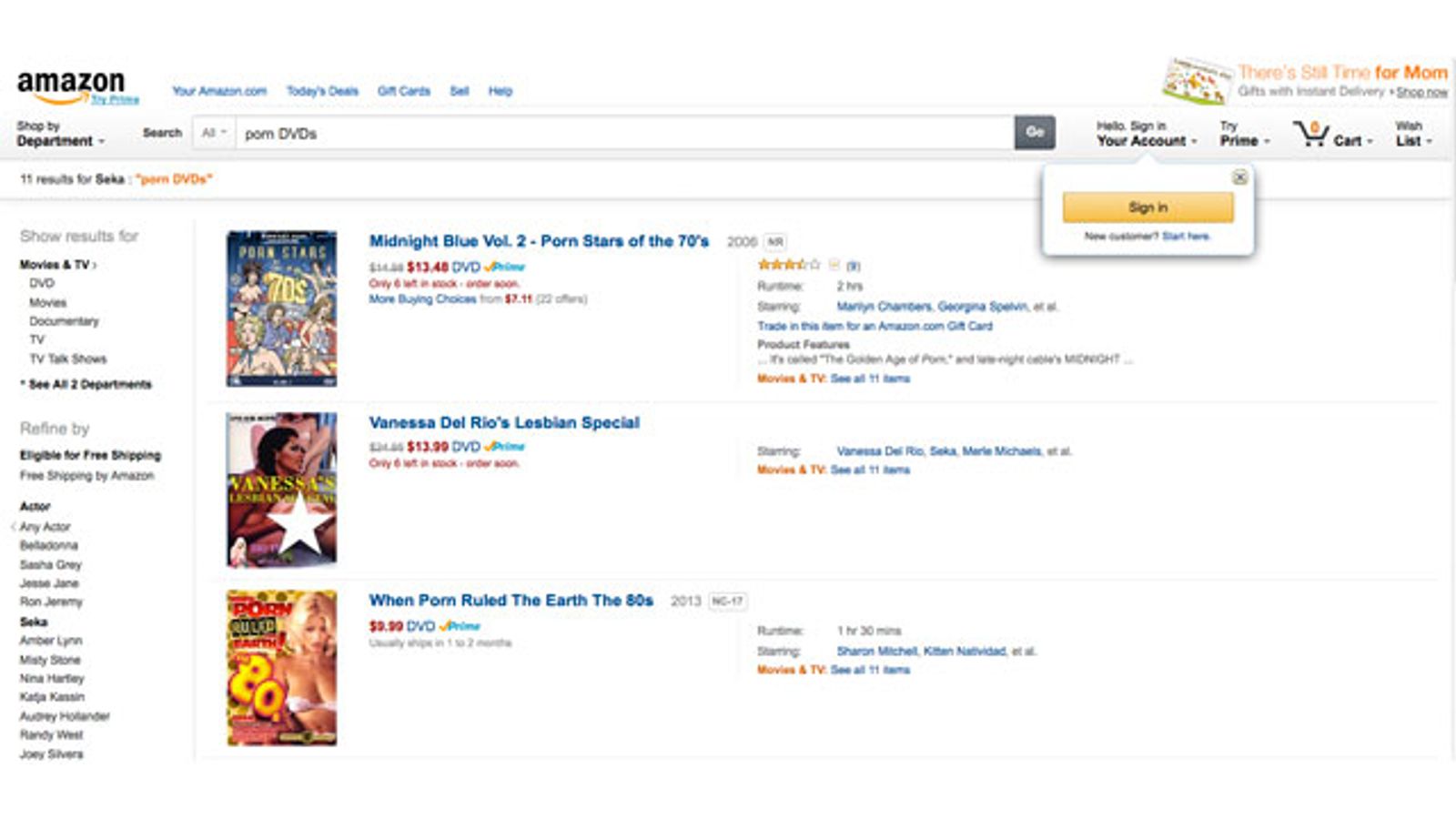Click the Mother's Day gift card banner image
This screenshot has width=1456, height=819.
(x=1197, y=82)
